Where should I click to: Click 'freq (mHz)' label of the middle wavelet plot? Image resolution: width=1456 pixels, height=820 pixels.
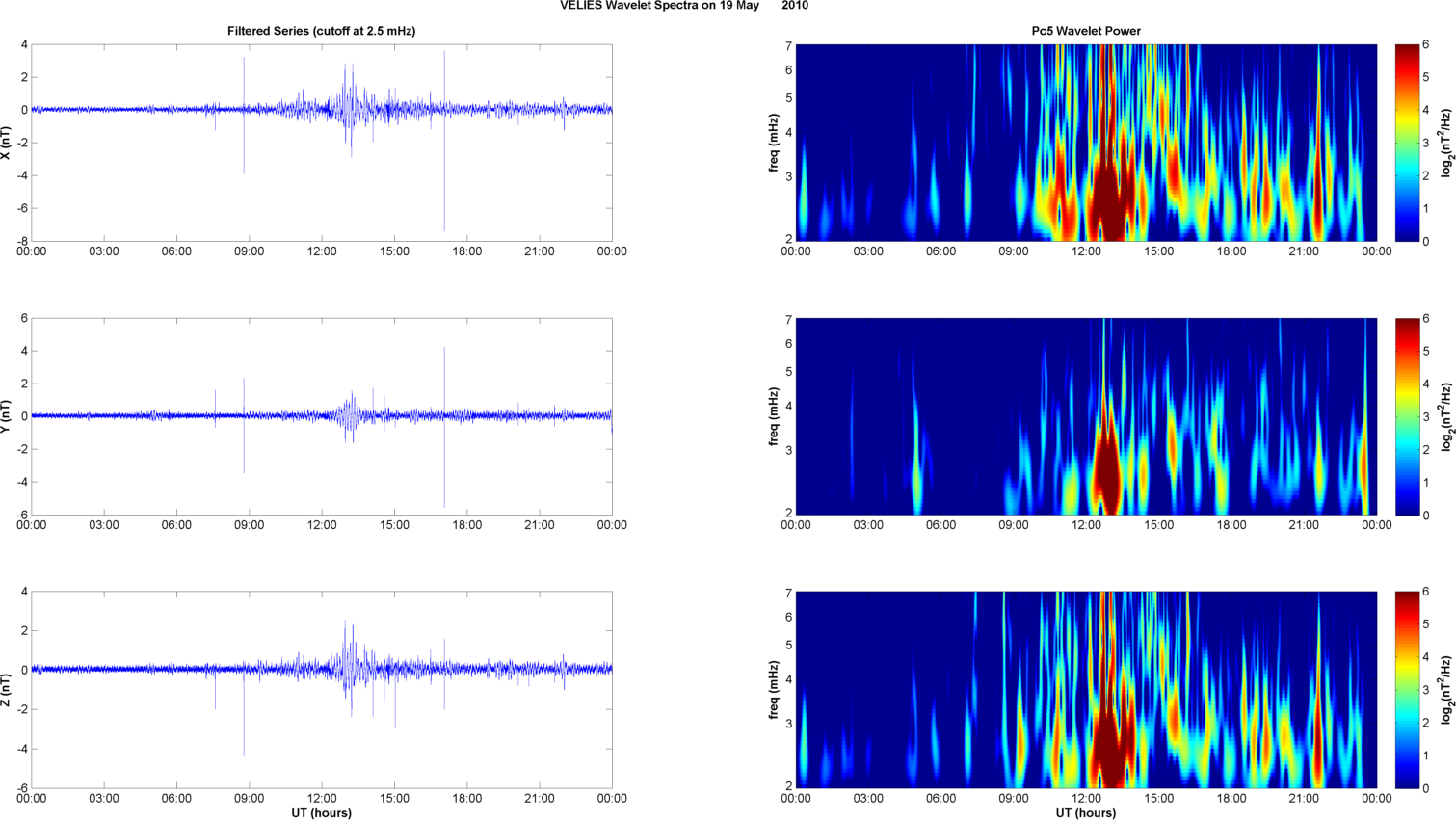774,416
